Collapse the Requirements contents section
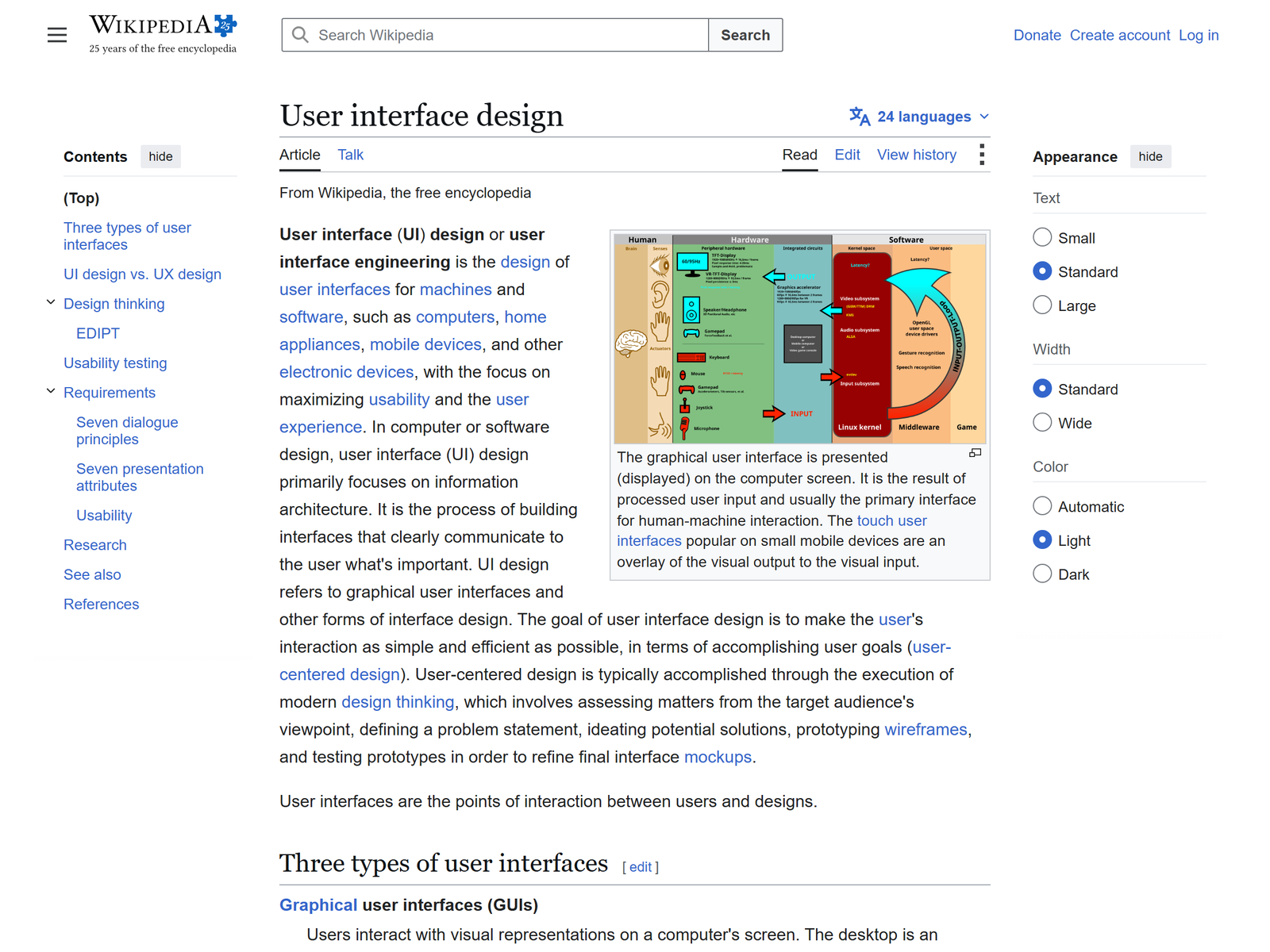The height and width of the screenshot is (952, 1270). (51, 391)
